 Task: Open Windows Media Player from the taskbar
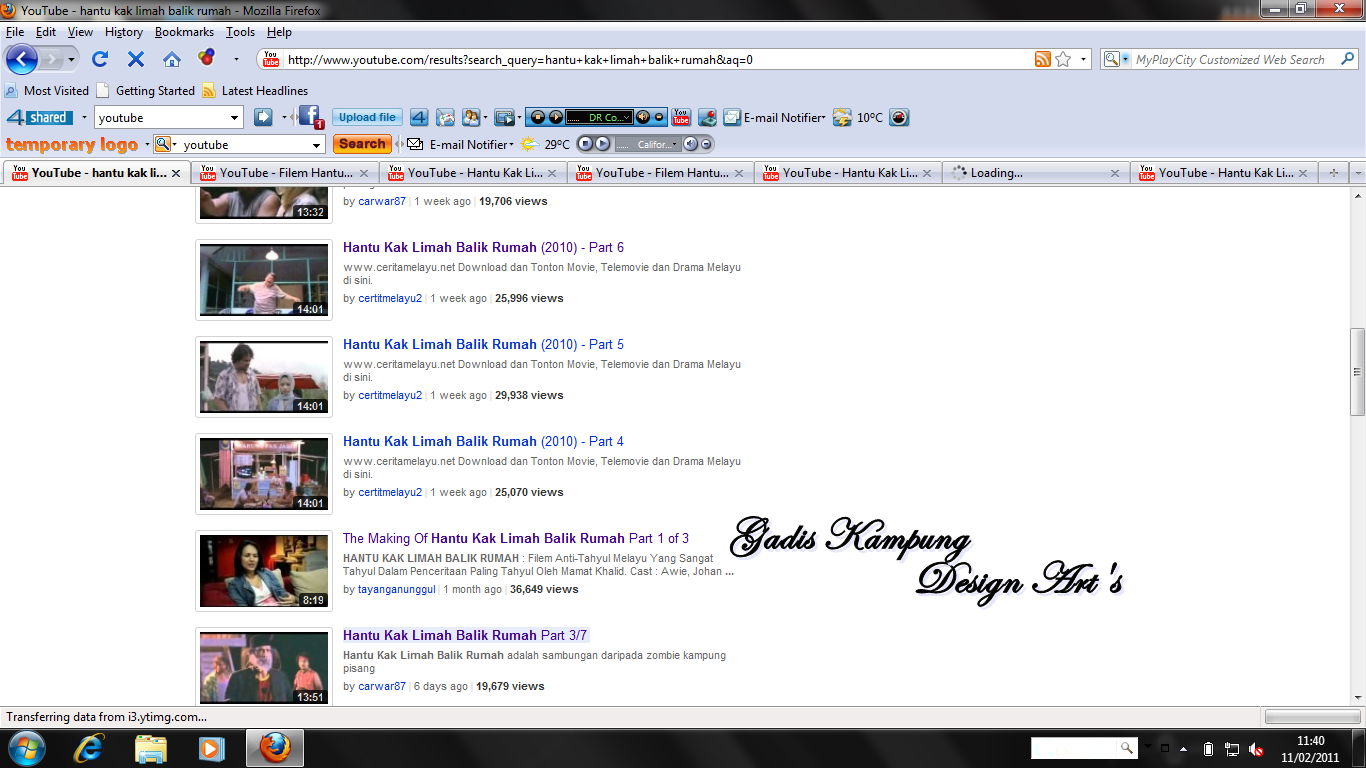tap(211, 748)
